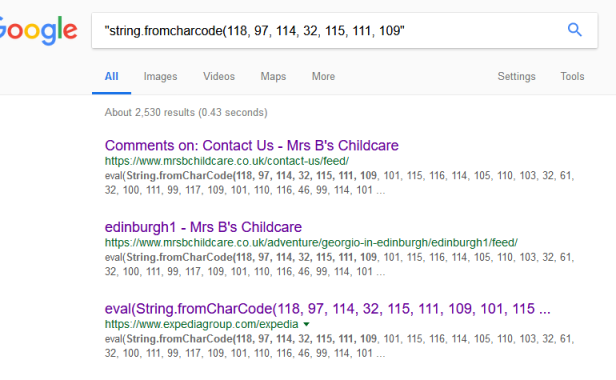The image size is (616, 380).
Task: Click the www.expediagroup.com/expedia URL
Action: (x=202, y=325)
